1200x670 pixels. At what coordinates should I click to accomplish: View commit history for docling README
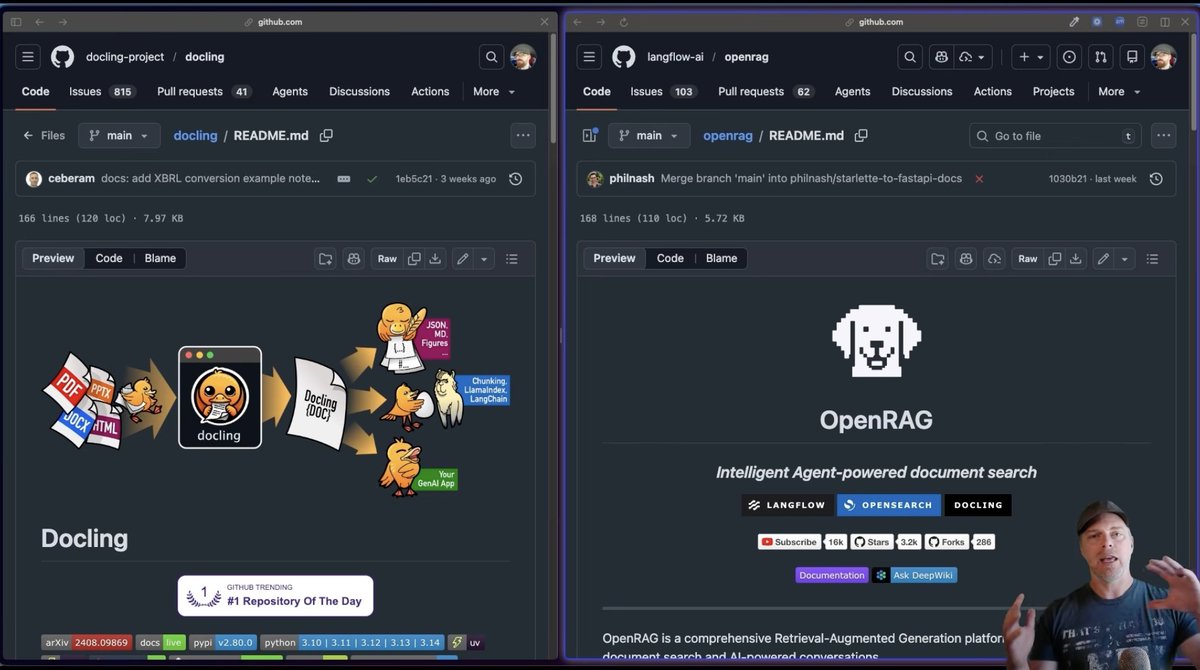[x=515, y=179]
